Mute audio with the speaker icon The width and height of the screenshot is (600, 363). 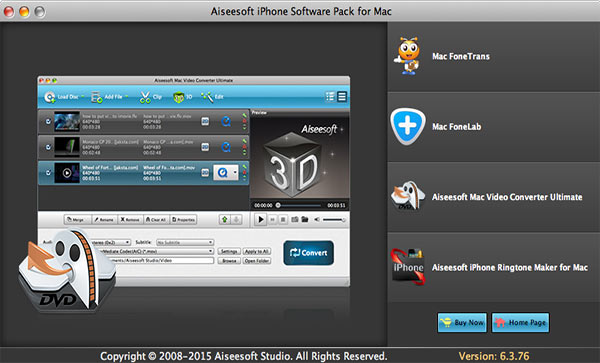317,220
